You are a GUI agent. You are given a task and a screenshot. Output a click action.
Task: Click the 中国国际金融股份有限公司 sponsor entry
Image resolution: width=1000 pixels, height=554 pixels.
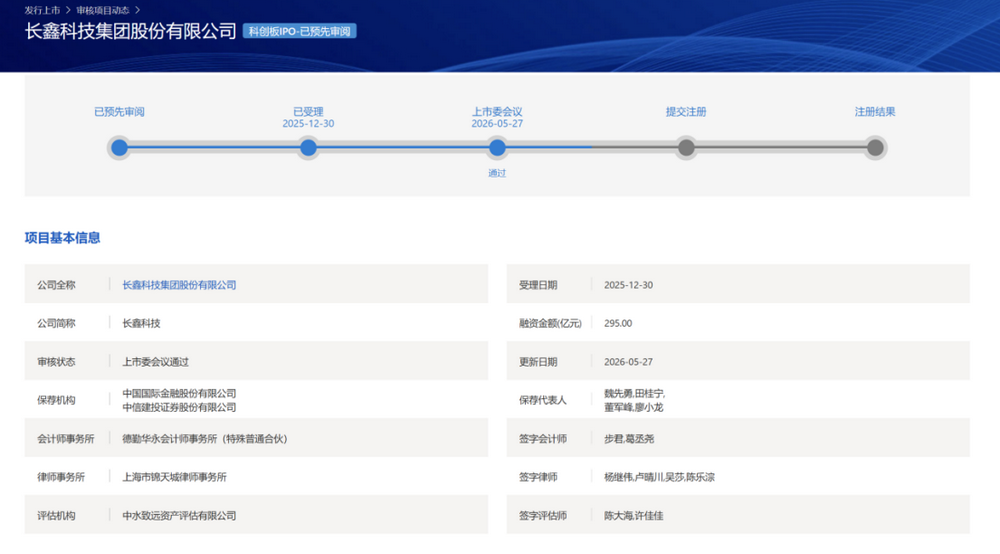point(179,393)
